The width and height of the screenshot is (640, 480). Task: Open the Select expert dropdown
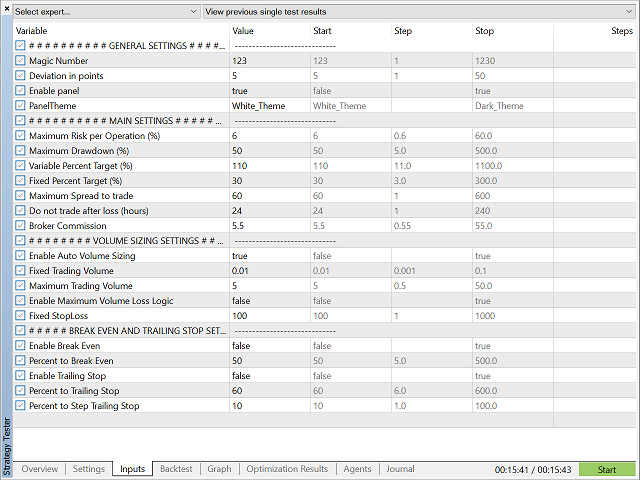point(106,12)
